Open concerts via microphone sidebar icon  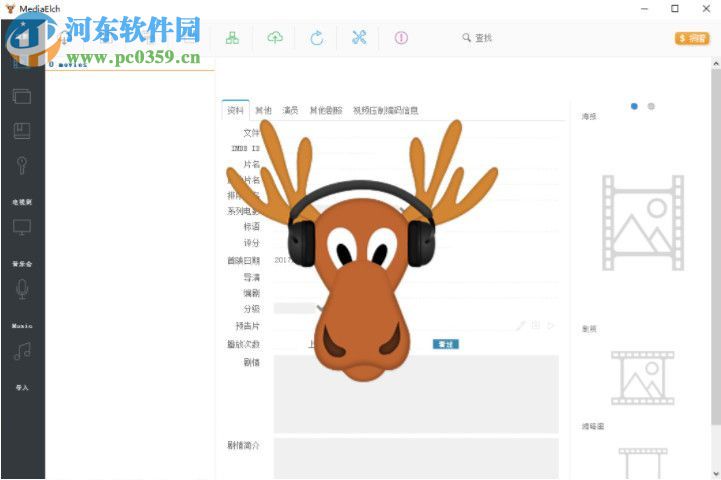22,289
